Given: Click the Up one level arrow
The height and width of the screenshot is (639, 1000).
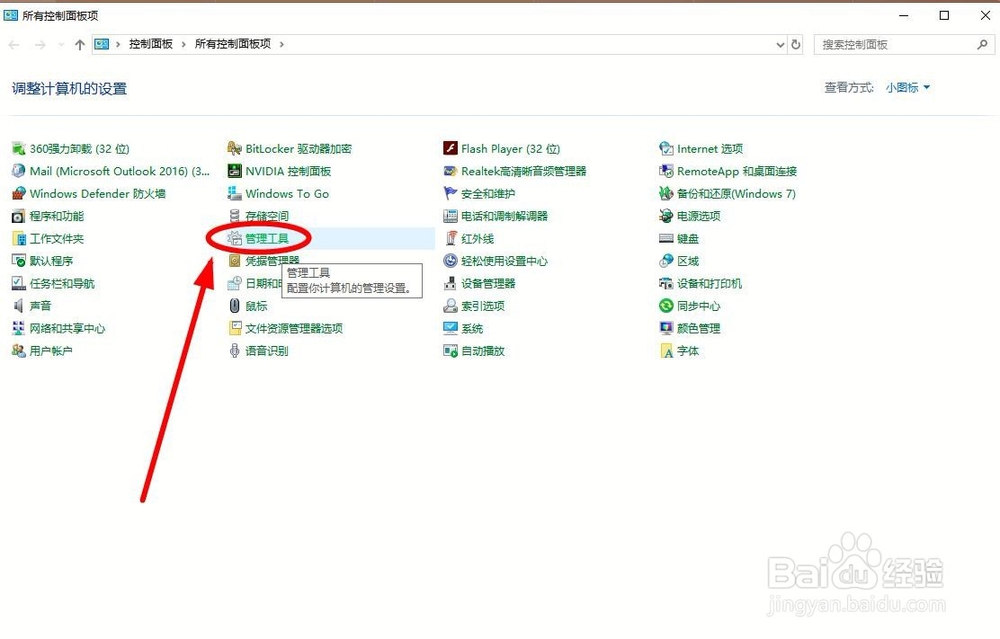Looking at the screenshot, I should click(x=80, y=45).
